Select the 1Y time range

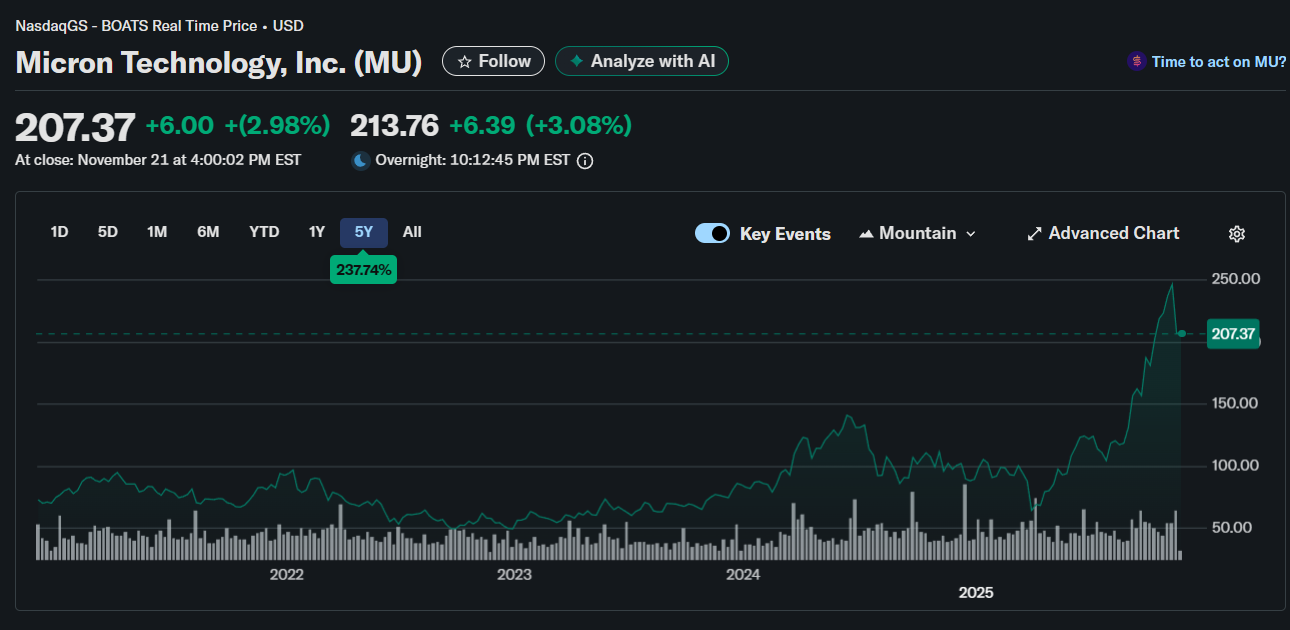(316, 232)
